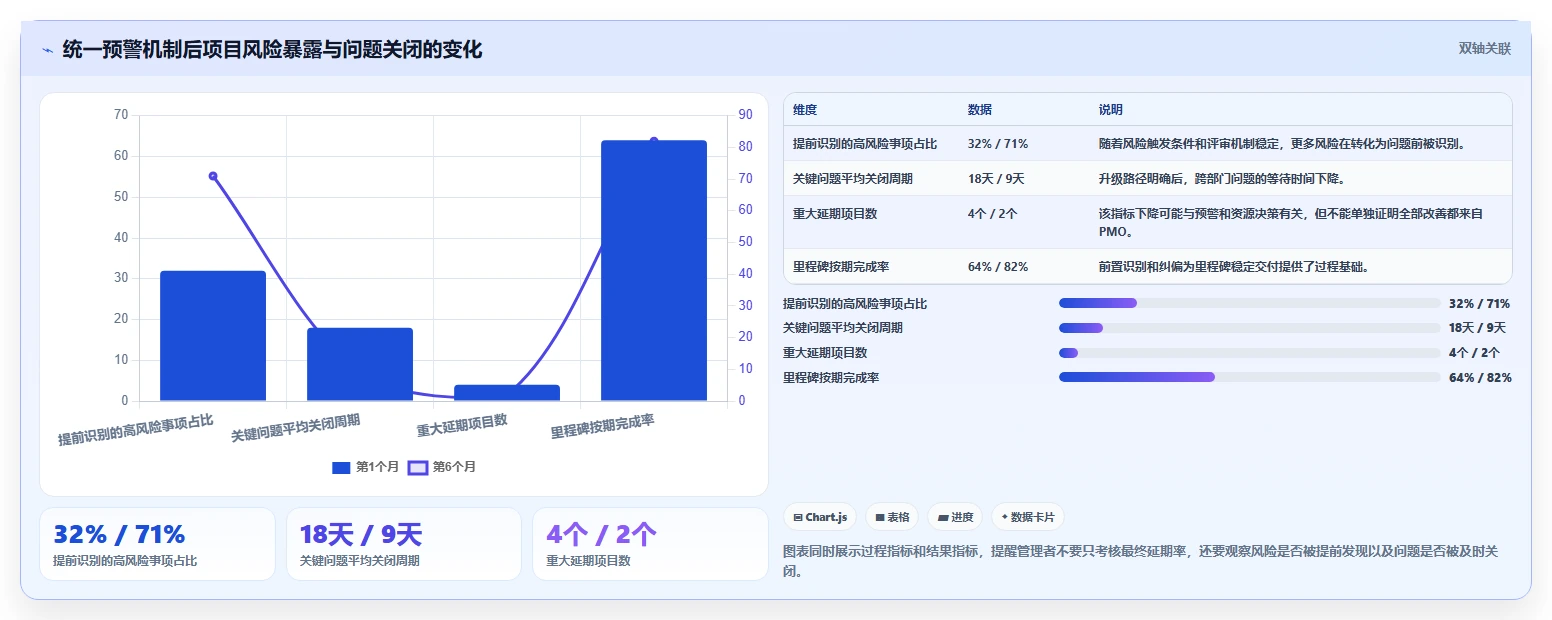Click the x-axis label 关键问题平均关闭周期

296,429
